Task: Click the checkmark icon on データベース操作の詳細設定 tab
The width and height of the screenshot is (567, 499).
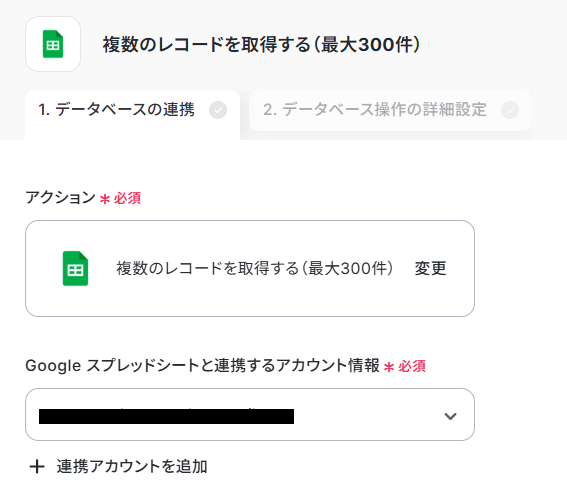Action: point(510,110)
